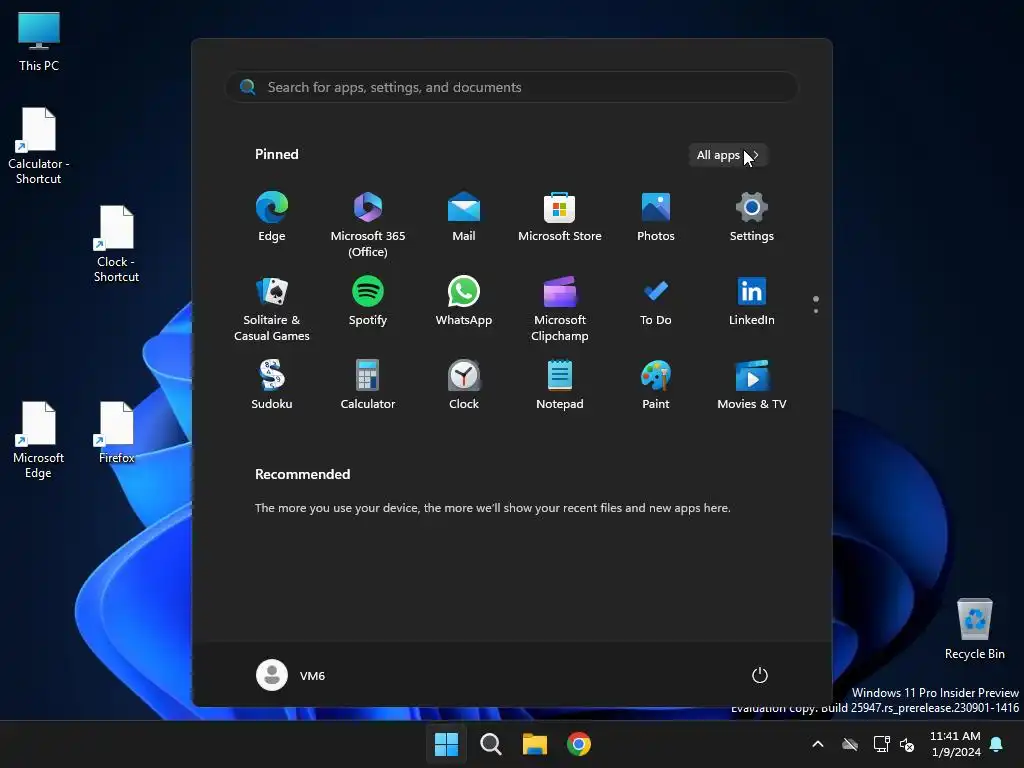Start Solitaire & Casual Games

pyautogui.click(x=272, y=310)
